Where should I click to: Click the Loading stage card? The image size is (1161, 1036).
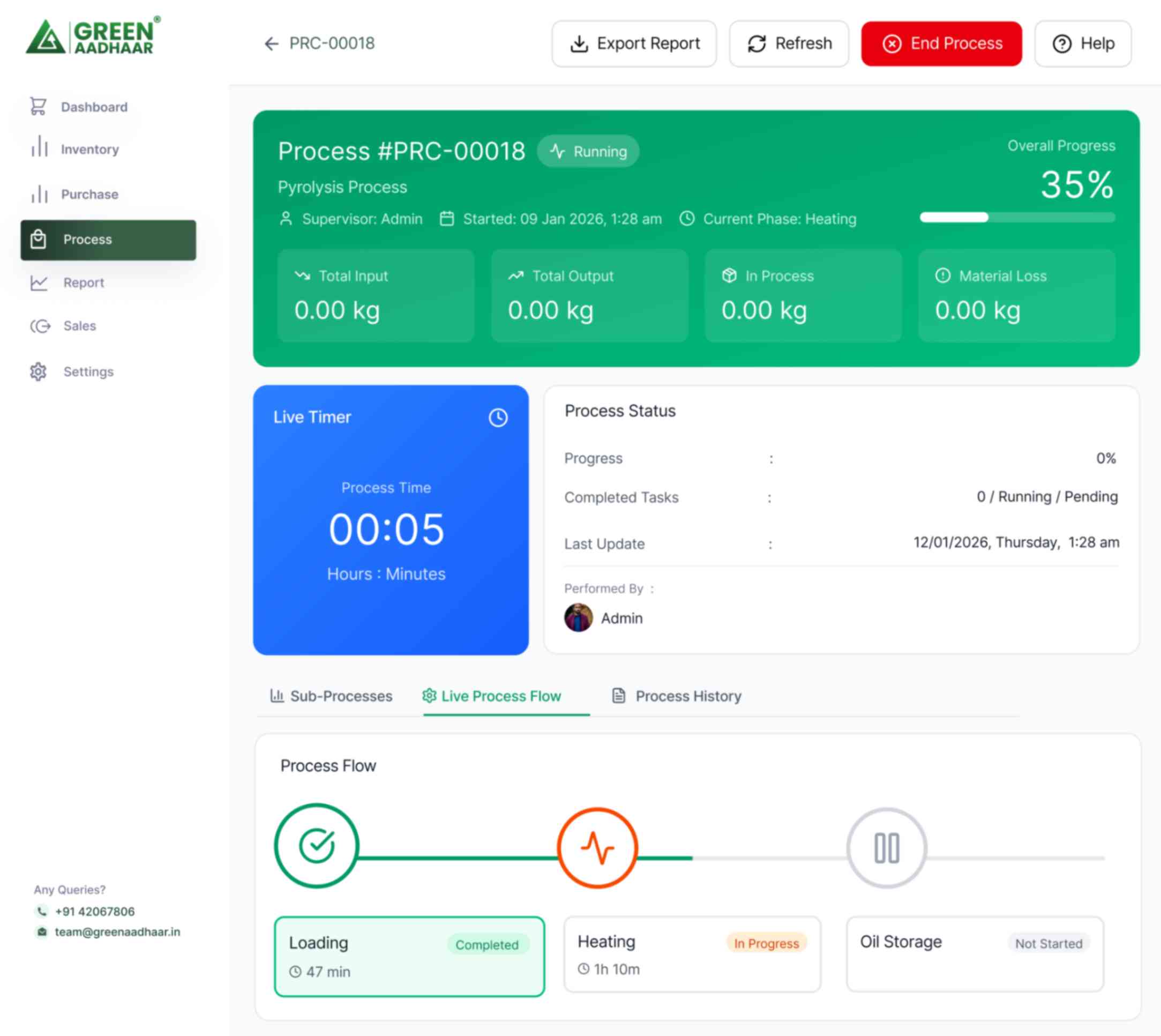tap(409, 956)
